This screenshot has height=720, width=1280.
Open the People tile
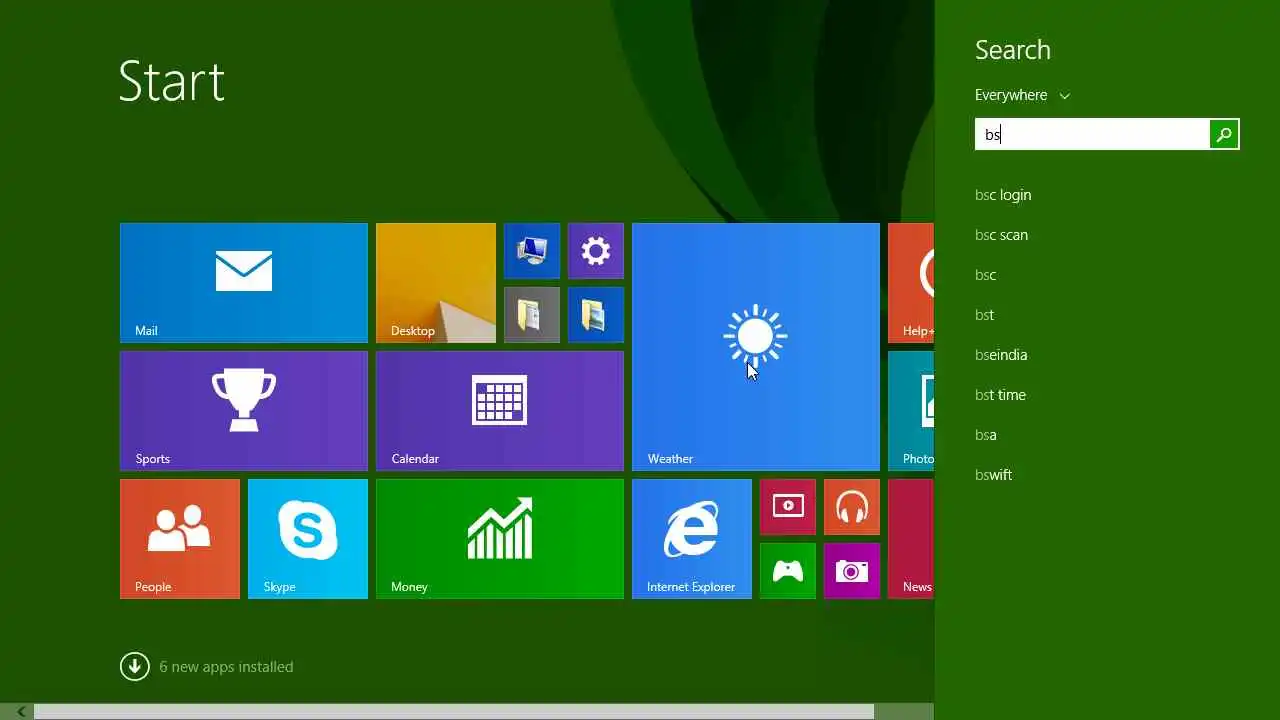point(180,539)
